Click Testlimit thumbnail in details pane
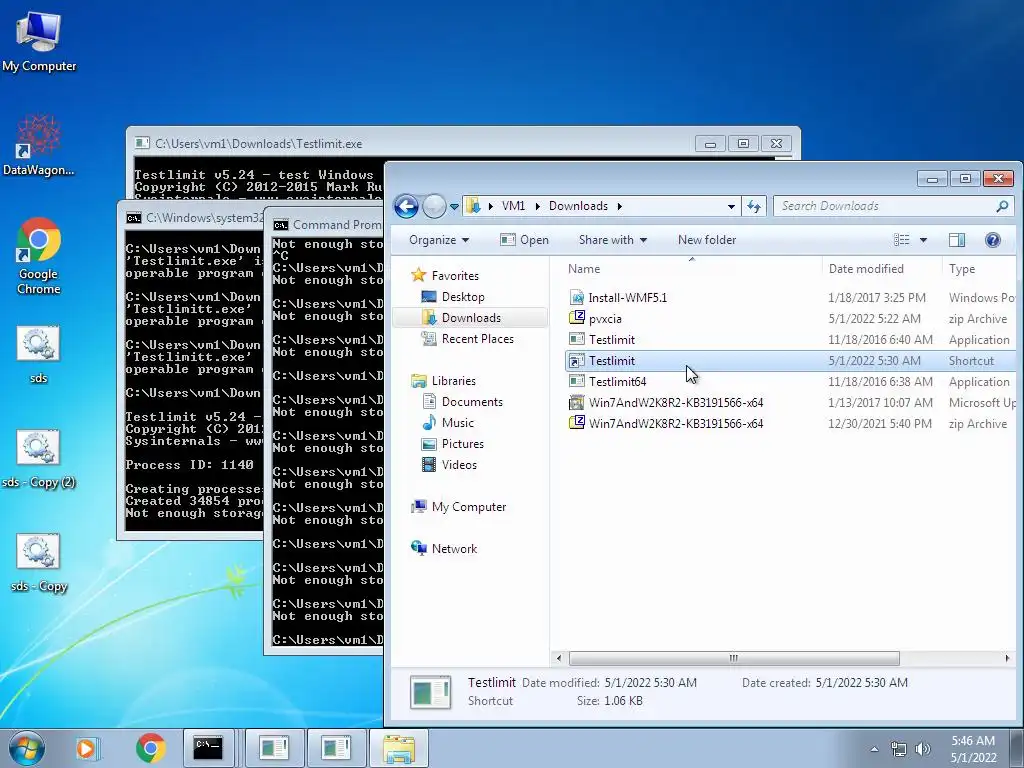This screenshot has height=768, width=1024. (x=430, y=692)
